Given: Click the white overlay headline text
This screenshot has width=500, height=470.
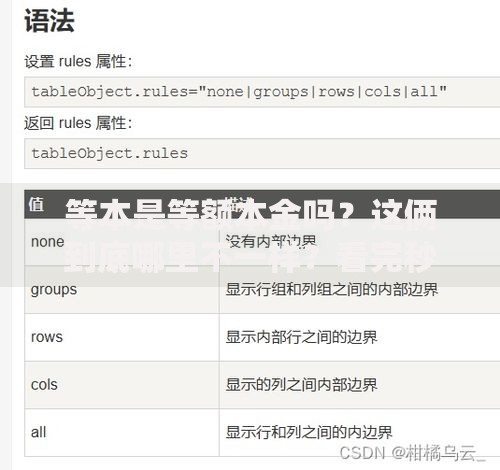Looking at the screenshot, I should [251, 235].
